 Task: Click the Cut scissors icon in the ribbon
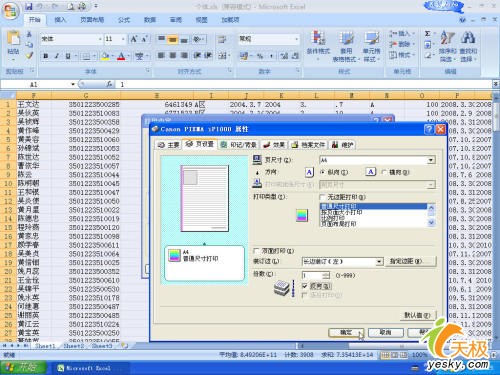pos(29,34)
